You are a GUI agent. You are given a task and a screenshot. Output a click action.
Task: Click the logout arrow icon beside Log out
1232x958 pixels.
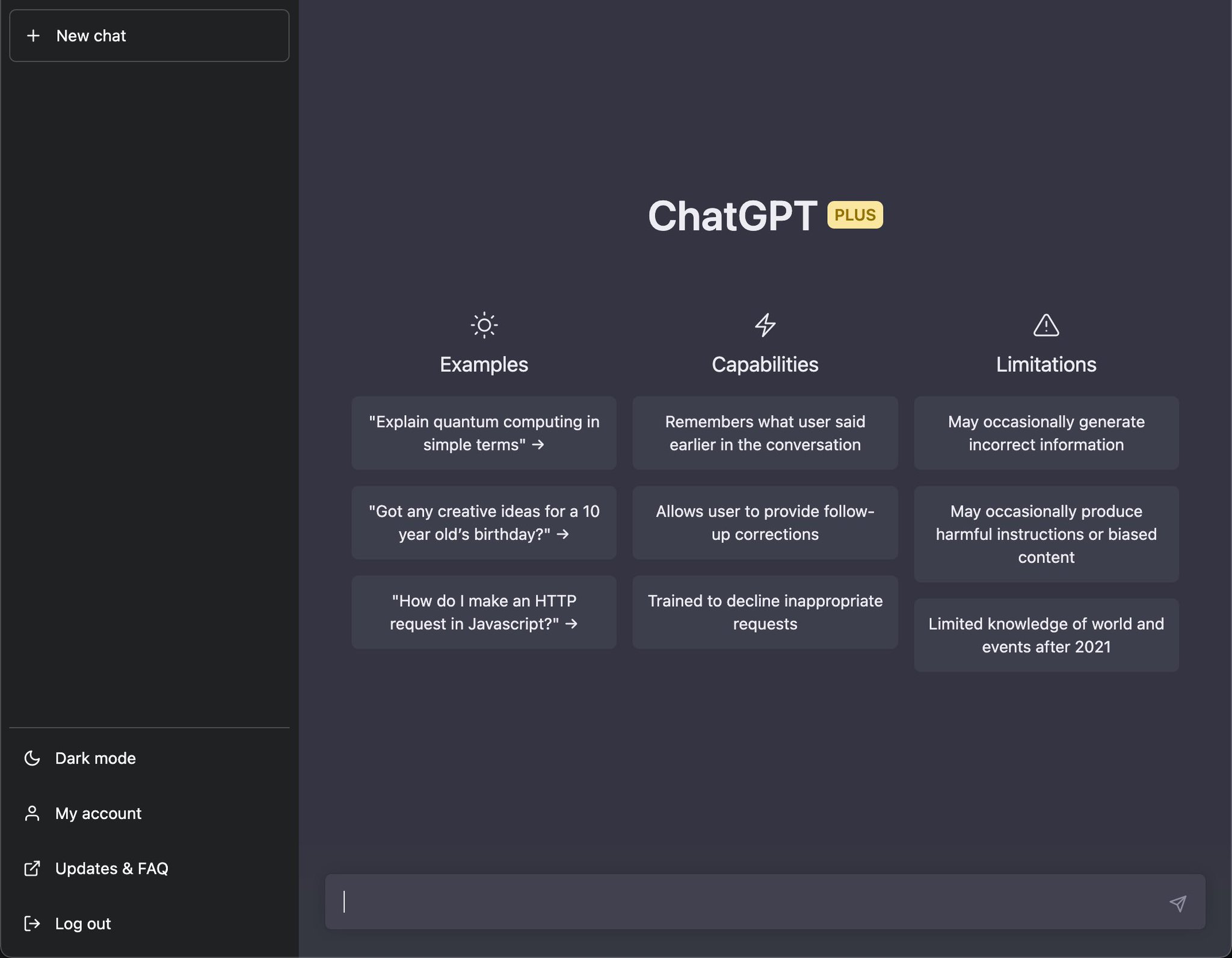tap(32, 923)
